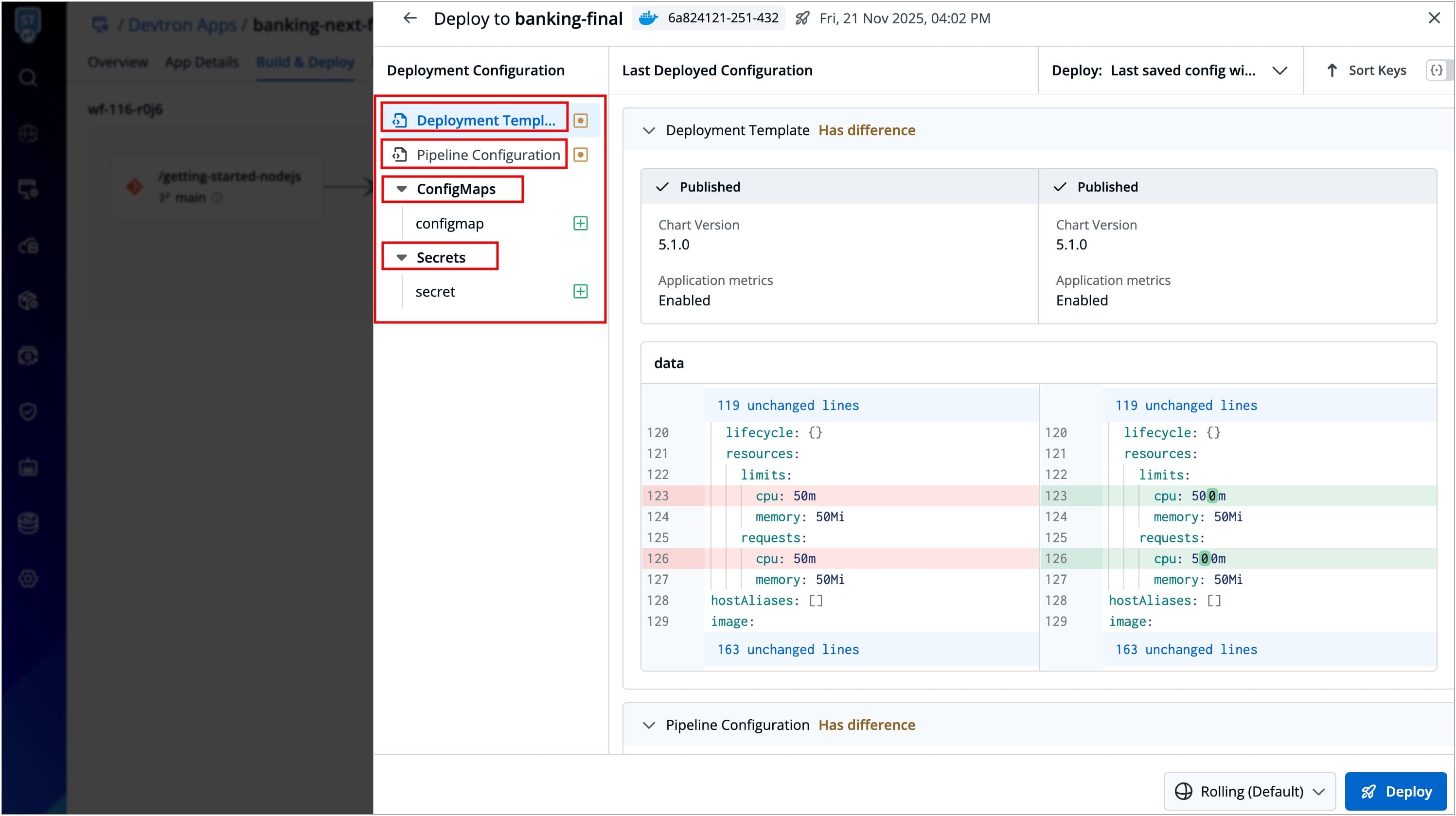Collapse the Deployment Template difference section
The image size is (1456, 816).
click(649, 130)
